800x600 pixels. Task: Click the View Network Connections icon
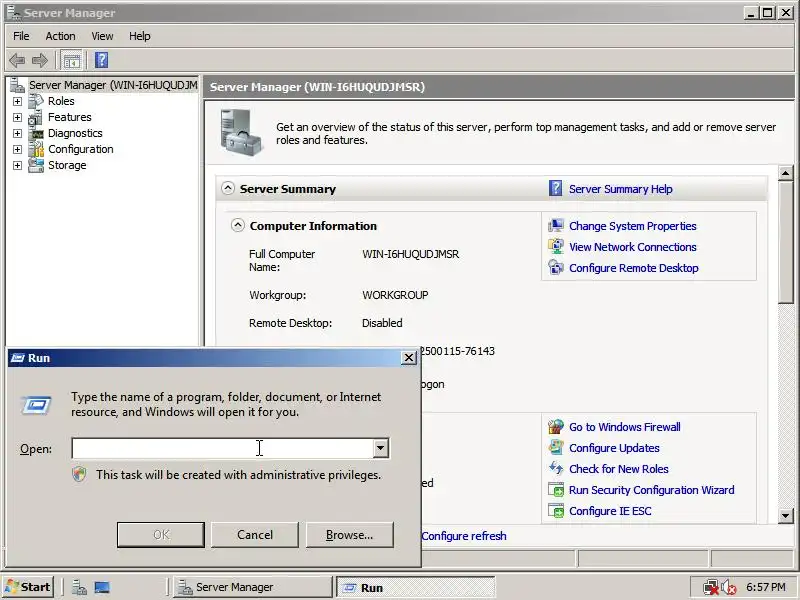pyautogui.click(x=556, y=246)
